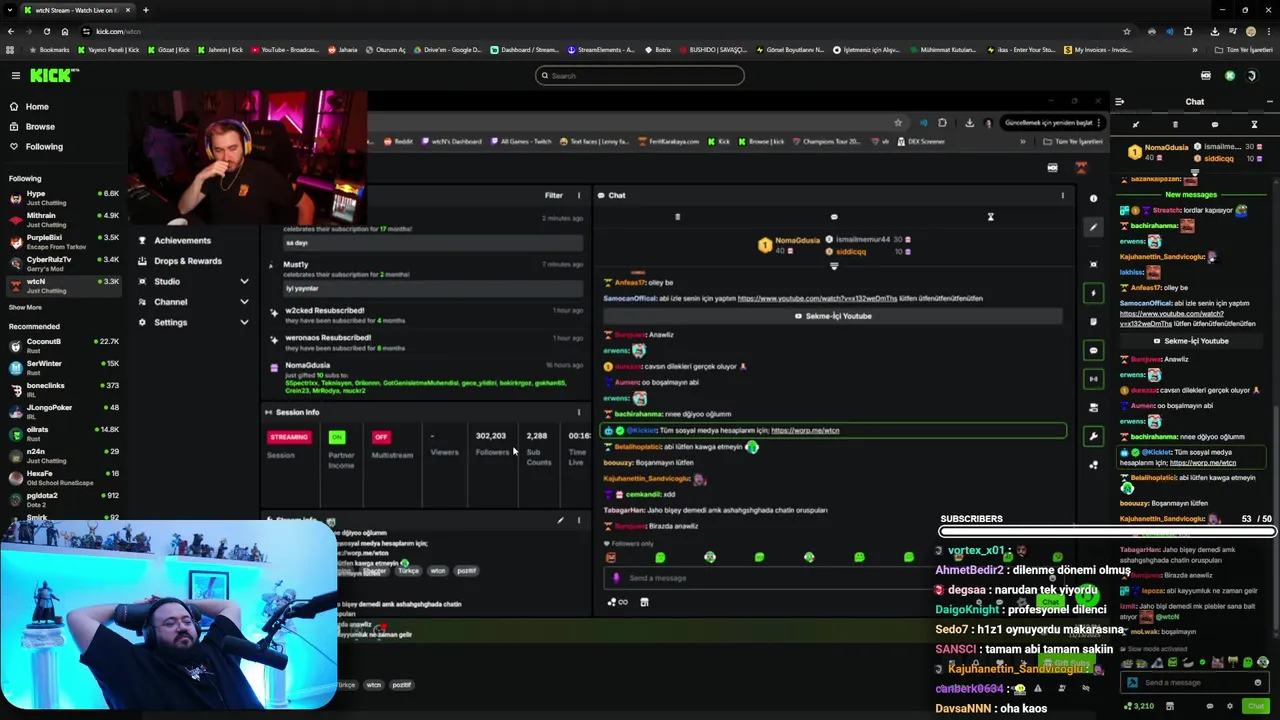Open CyberRulzTv channel in sidebar
Screen dimensions: 1280x720
point(62,263)
